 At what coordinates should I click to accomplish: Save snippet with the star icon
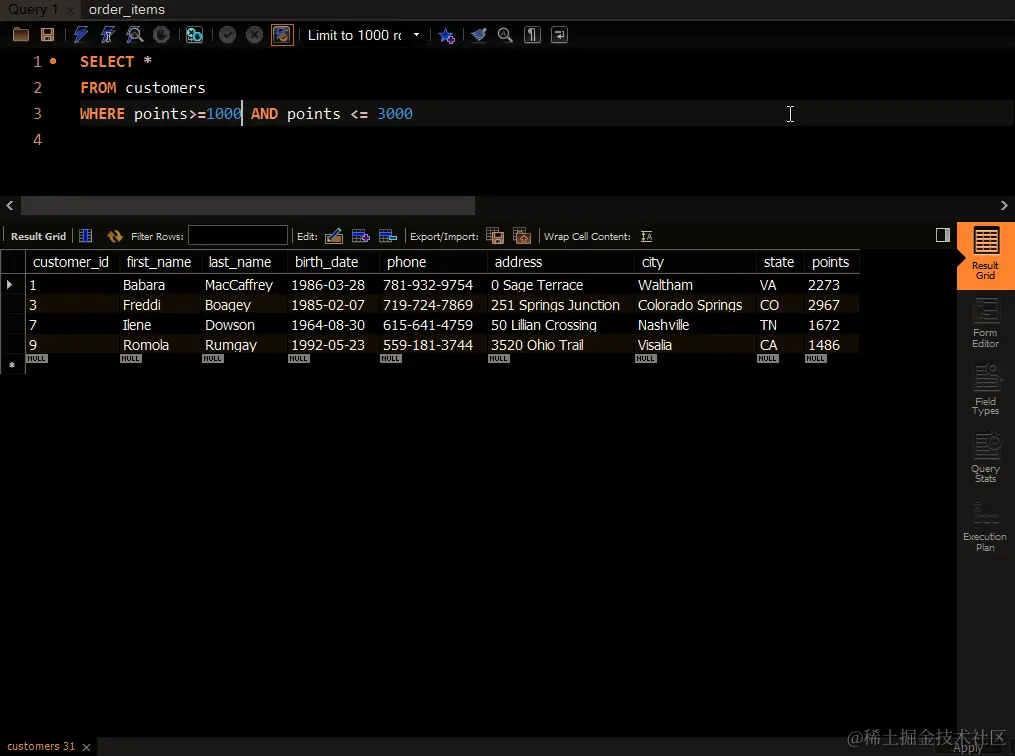pyautogui.click(x=447, y=35)
